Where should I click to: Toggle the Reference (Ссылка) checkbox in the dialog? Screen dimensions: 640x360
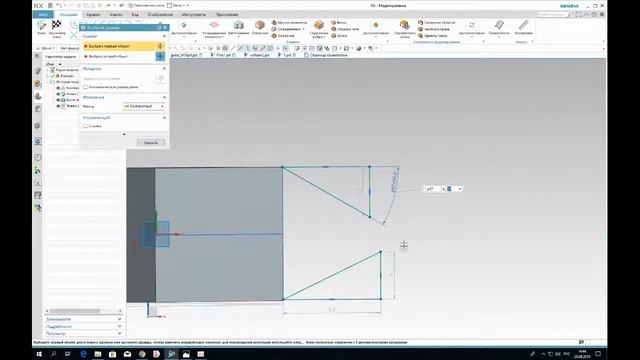(x=85, y=126)
